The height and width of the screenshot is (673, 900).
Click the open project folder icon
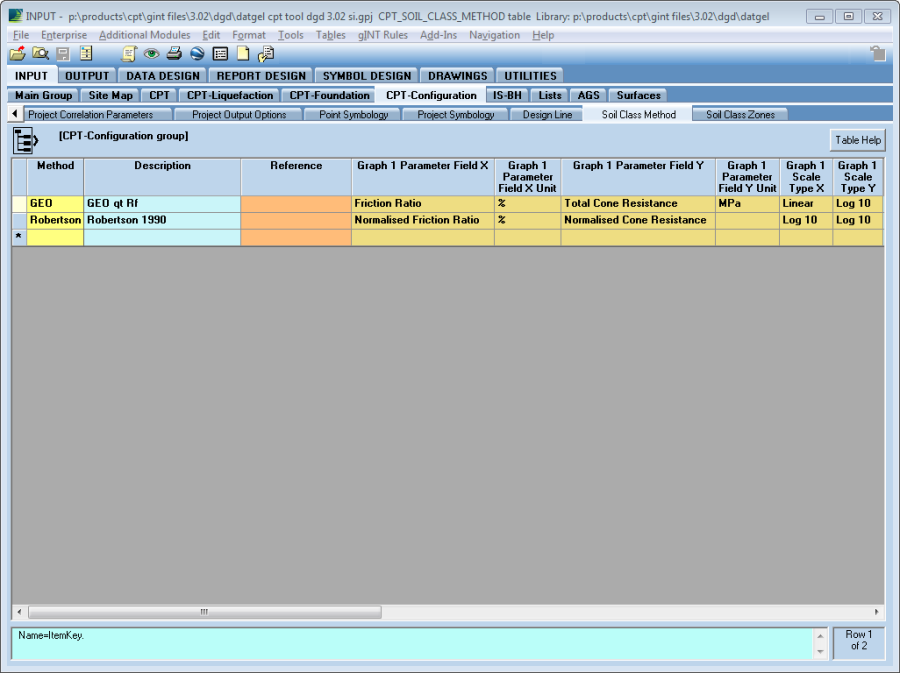point(17,54)
